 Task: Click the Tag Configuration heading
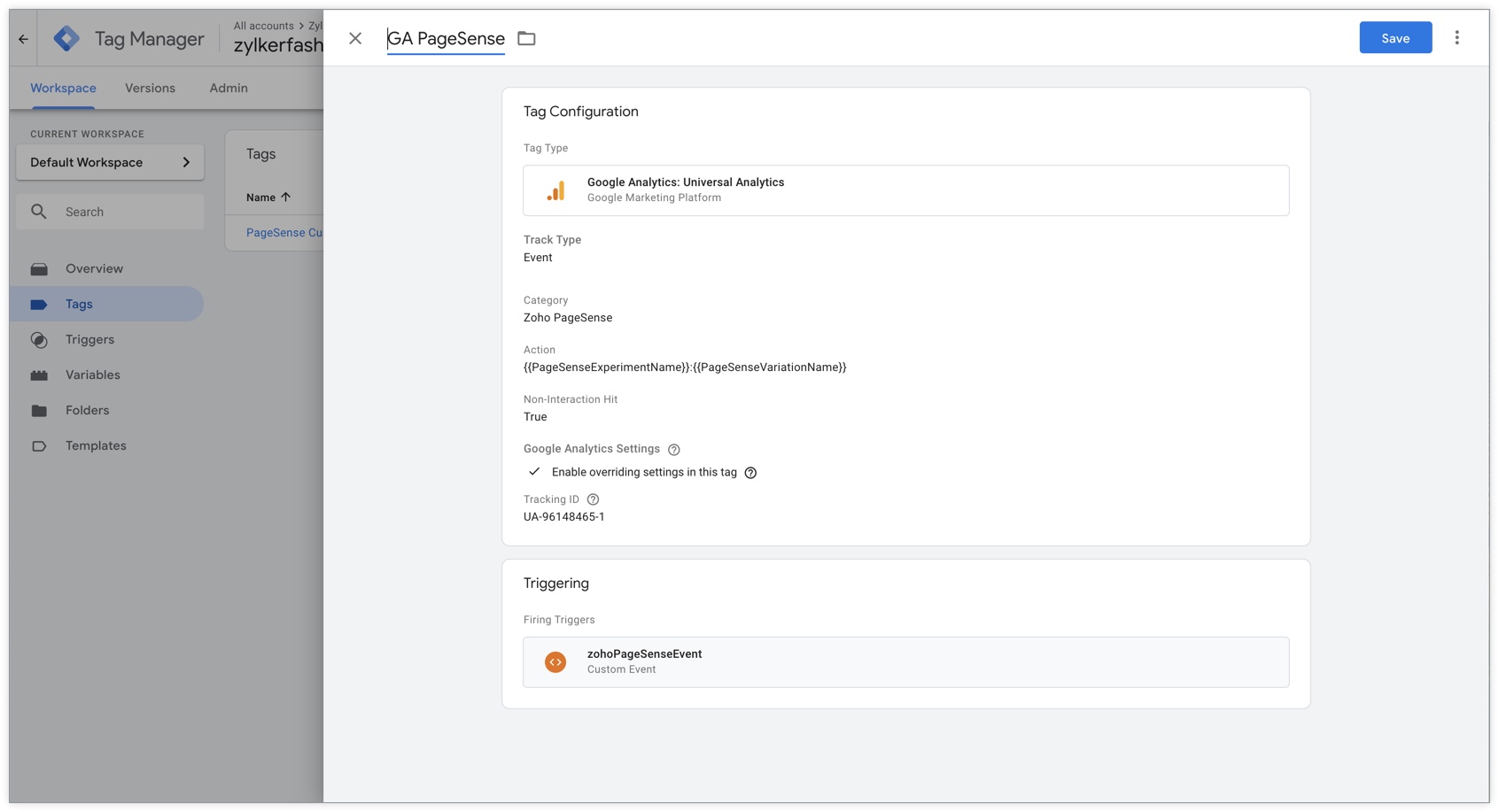tap(580, 112)
